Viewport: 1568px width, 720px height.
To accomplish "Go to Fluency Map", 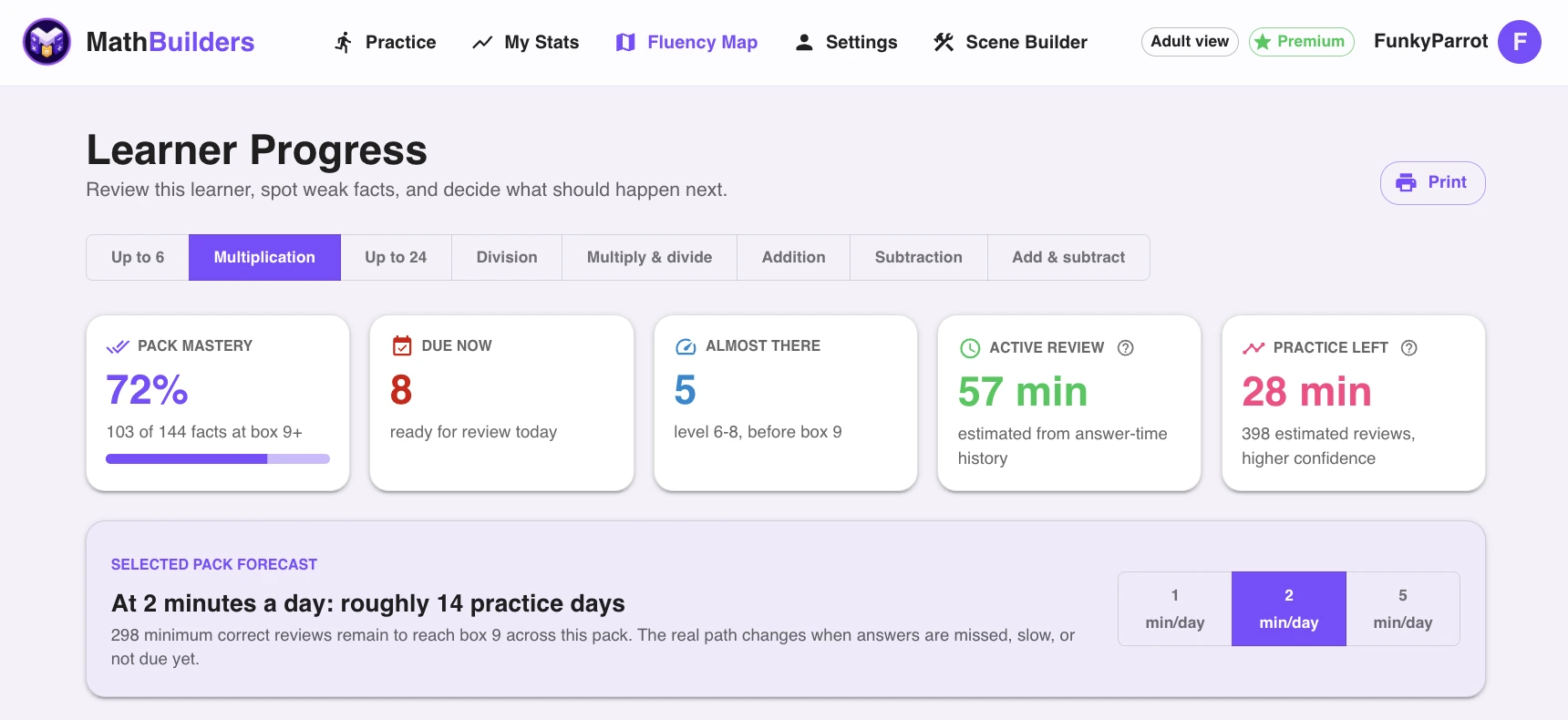I will tap(686, 42).
